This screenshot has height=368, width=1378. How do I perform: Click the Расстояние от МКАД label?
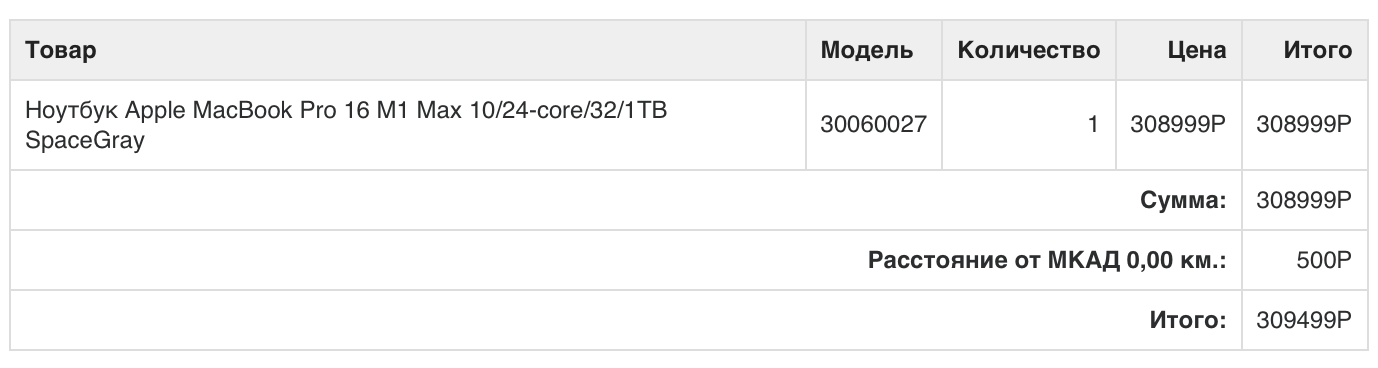pyautogui.click(x=994, y=261)
